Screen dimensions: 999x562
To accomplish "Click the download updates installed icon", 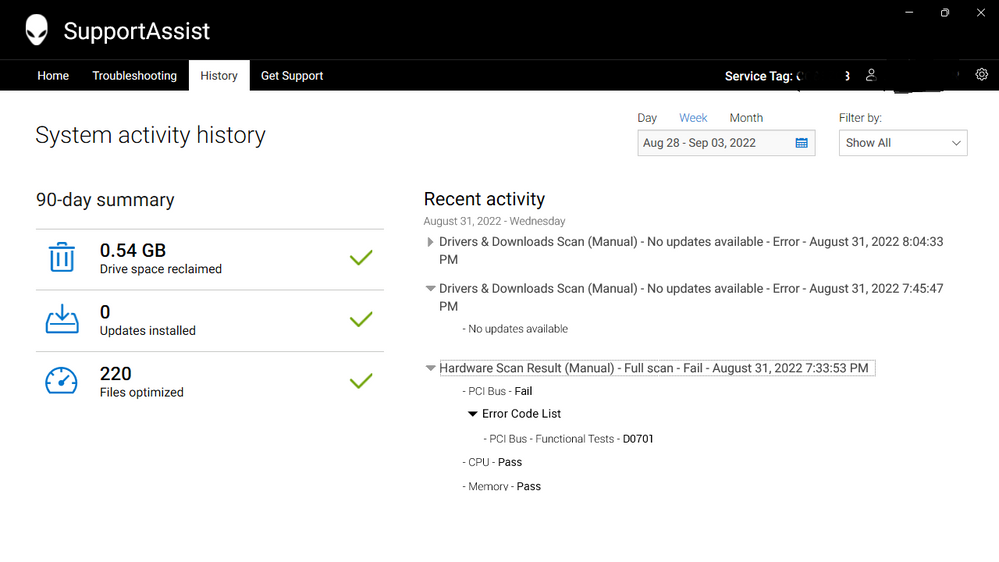I will click(62, 319).
